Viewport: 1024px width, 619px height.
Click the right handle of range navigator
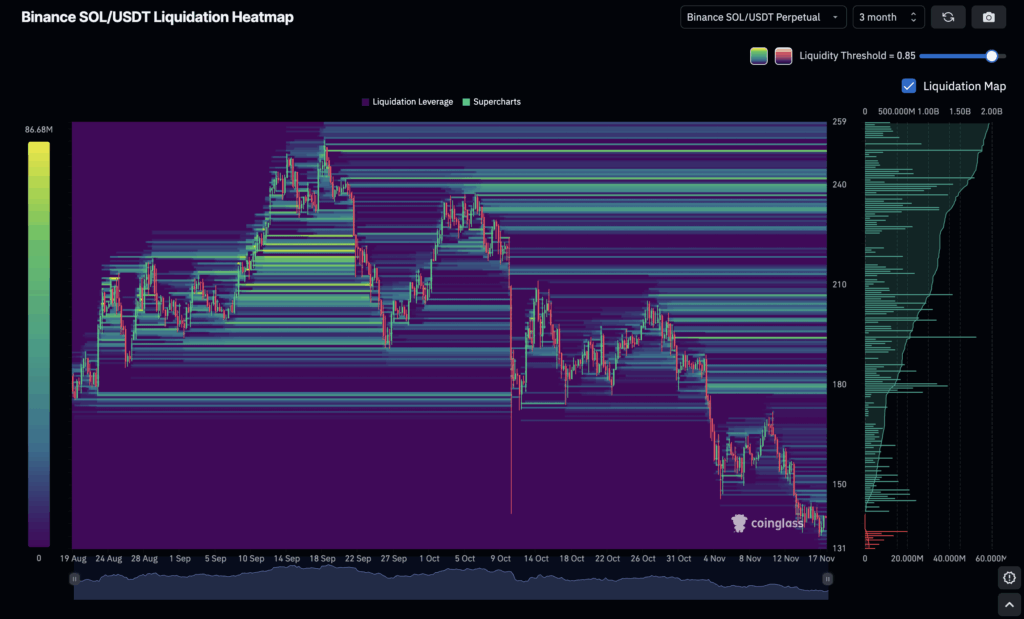pos(827,579)
